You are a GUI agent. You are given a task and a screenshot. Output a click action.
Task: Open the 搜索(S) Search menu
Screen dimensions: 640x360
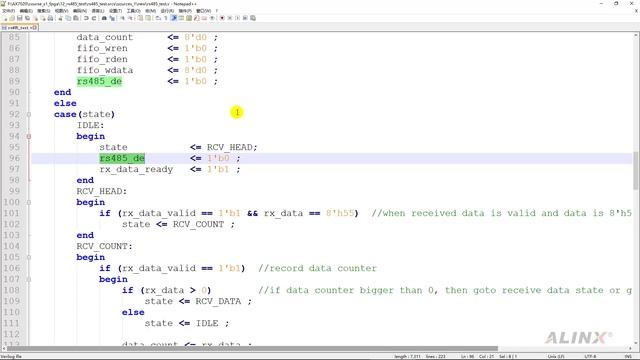[44, 11]
